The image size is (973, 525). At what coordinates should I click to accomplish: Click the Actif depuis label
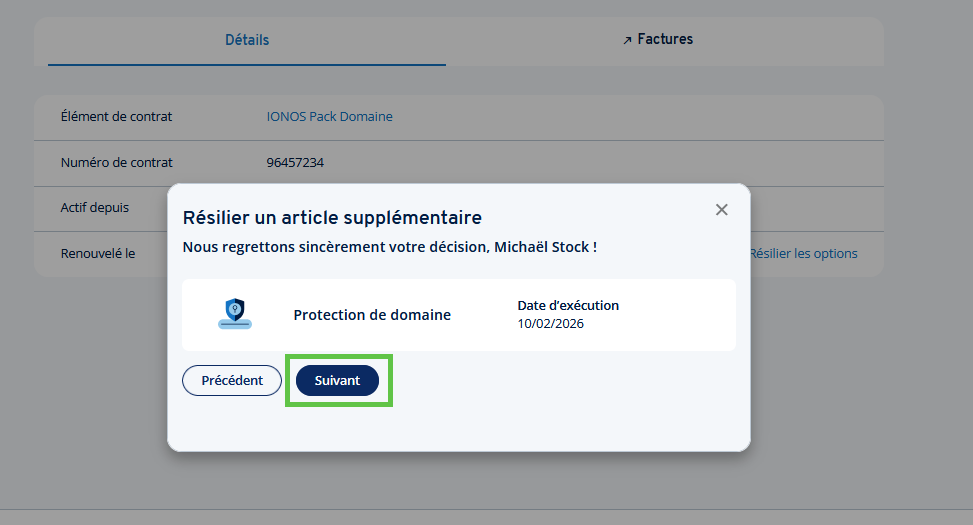click(95, 208)
